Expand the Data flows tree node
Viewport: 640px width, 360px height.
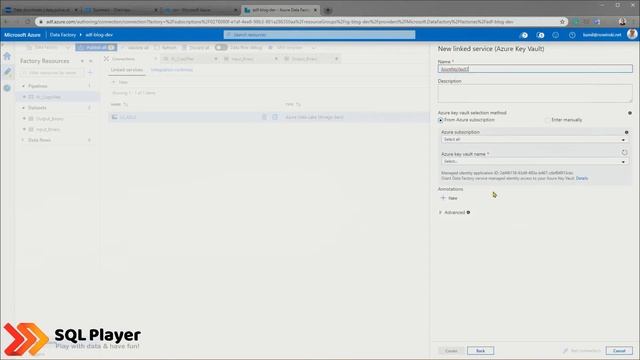point(23,140)
